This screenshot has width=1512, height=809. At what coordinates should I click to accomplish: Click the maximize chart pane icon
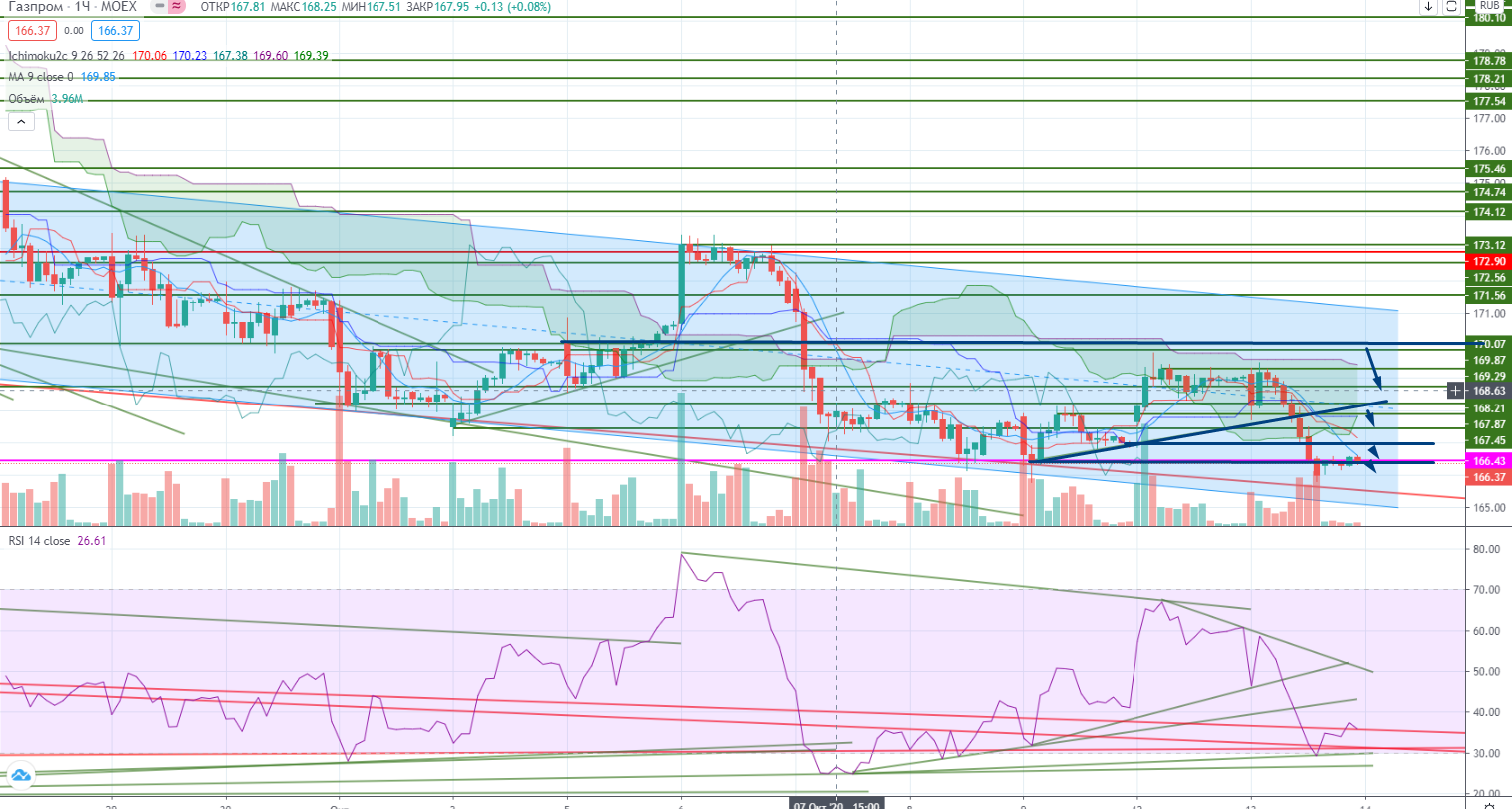coord(1451,6)
